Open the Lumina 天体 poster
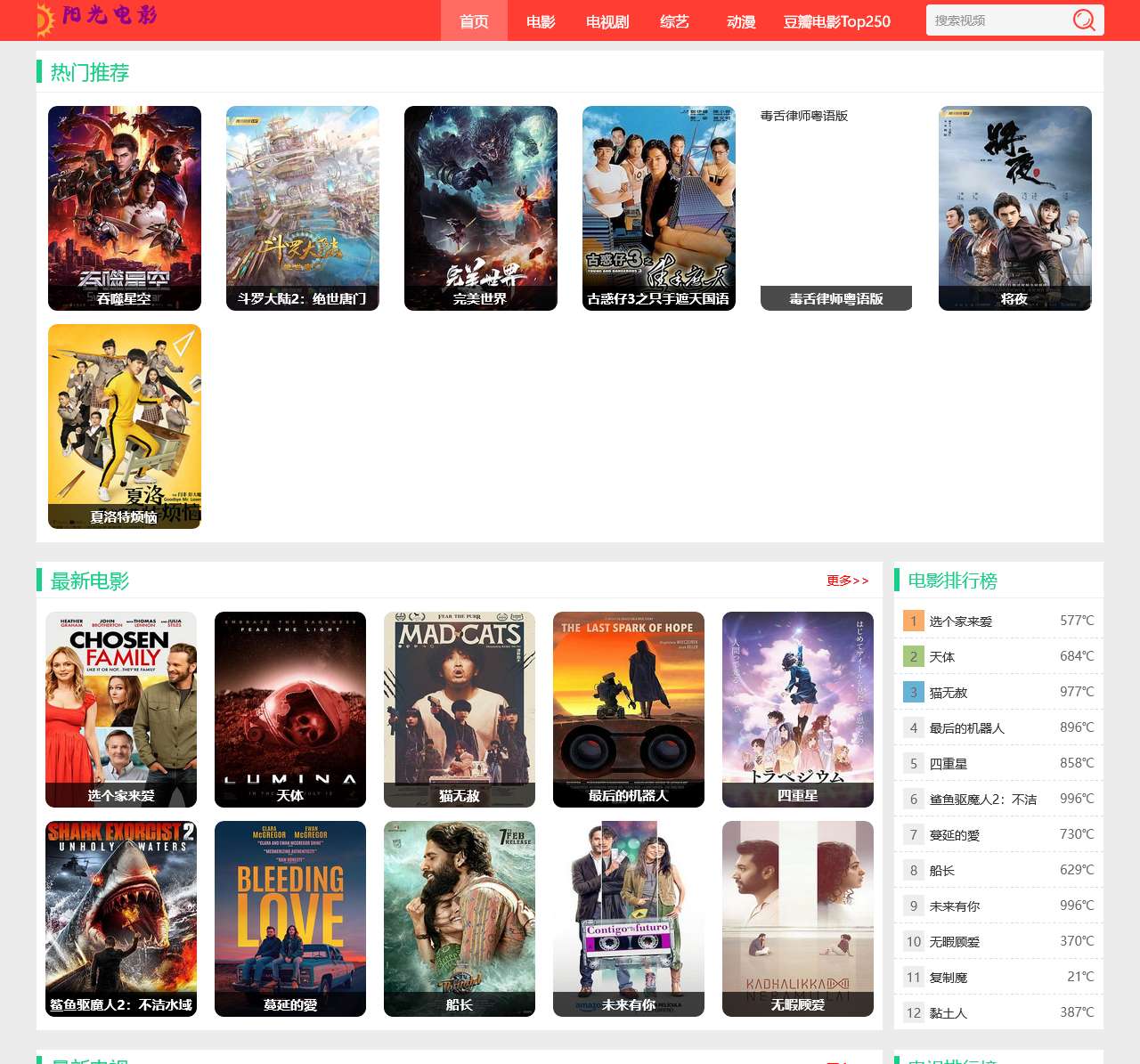 (x=290, y=710)
